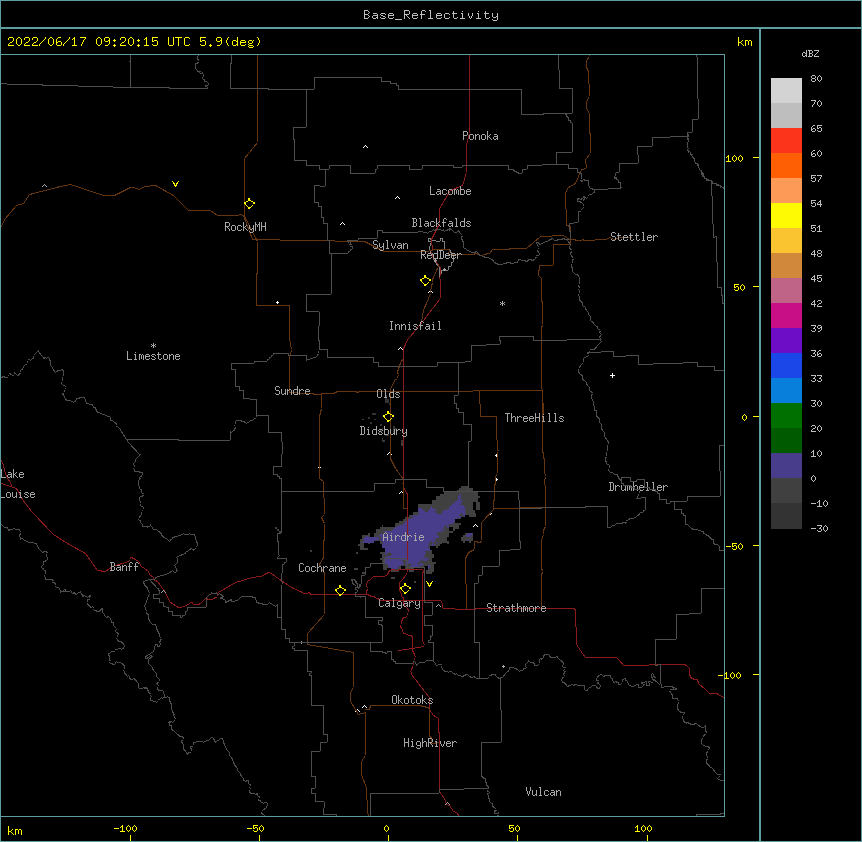
Task: Click the 0 tick on bottom axis
Action: 386,829
